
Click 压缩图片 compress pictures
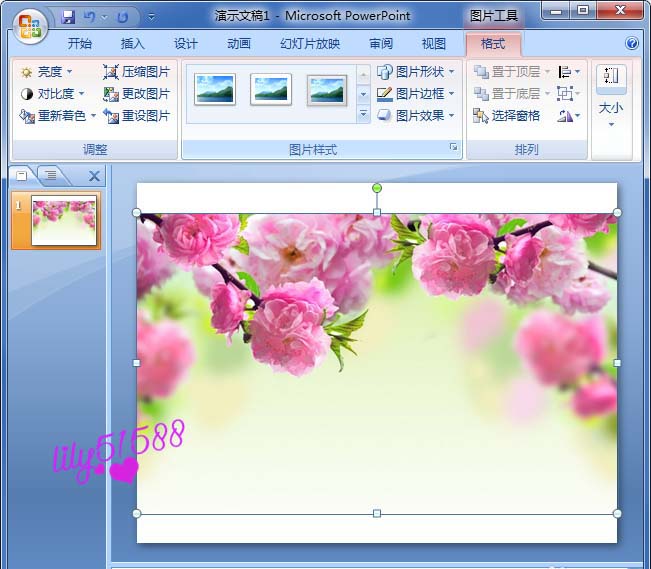[x=137, y=72]
